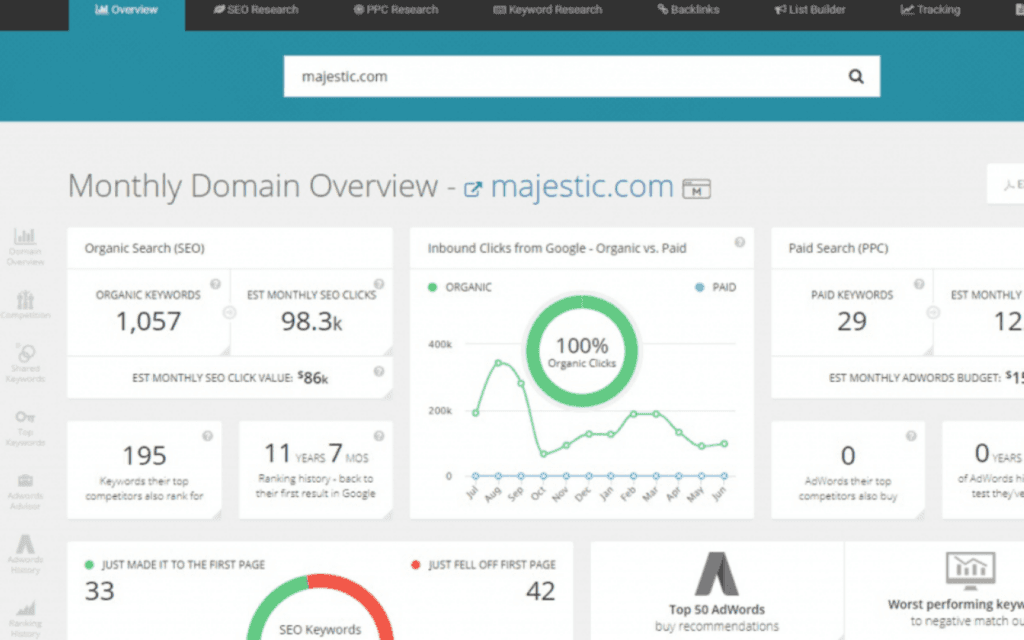Open the Backlinks tab

688,10
